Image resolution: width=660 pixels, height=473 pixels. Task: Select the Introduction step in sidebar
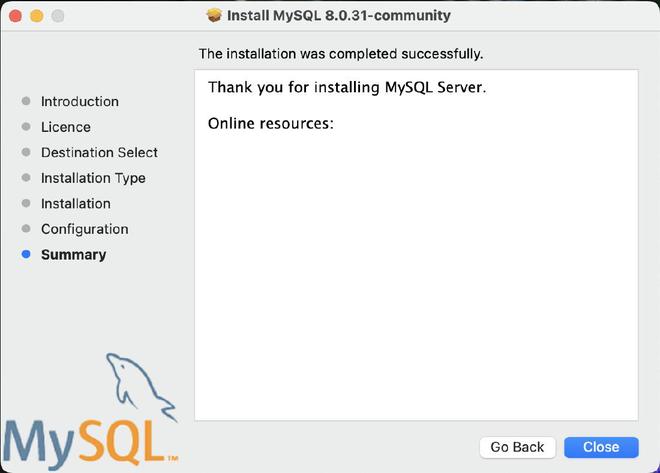tap(80, 101)
